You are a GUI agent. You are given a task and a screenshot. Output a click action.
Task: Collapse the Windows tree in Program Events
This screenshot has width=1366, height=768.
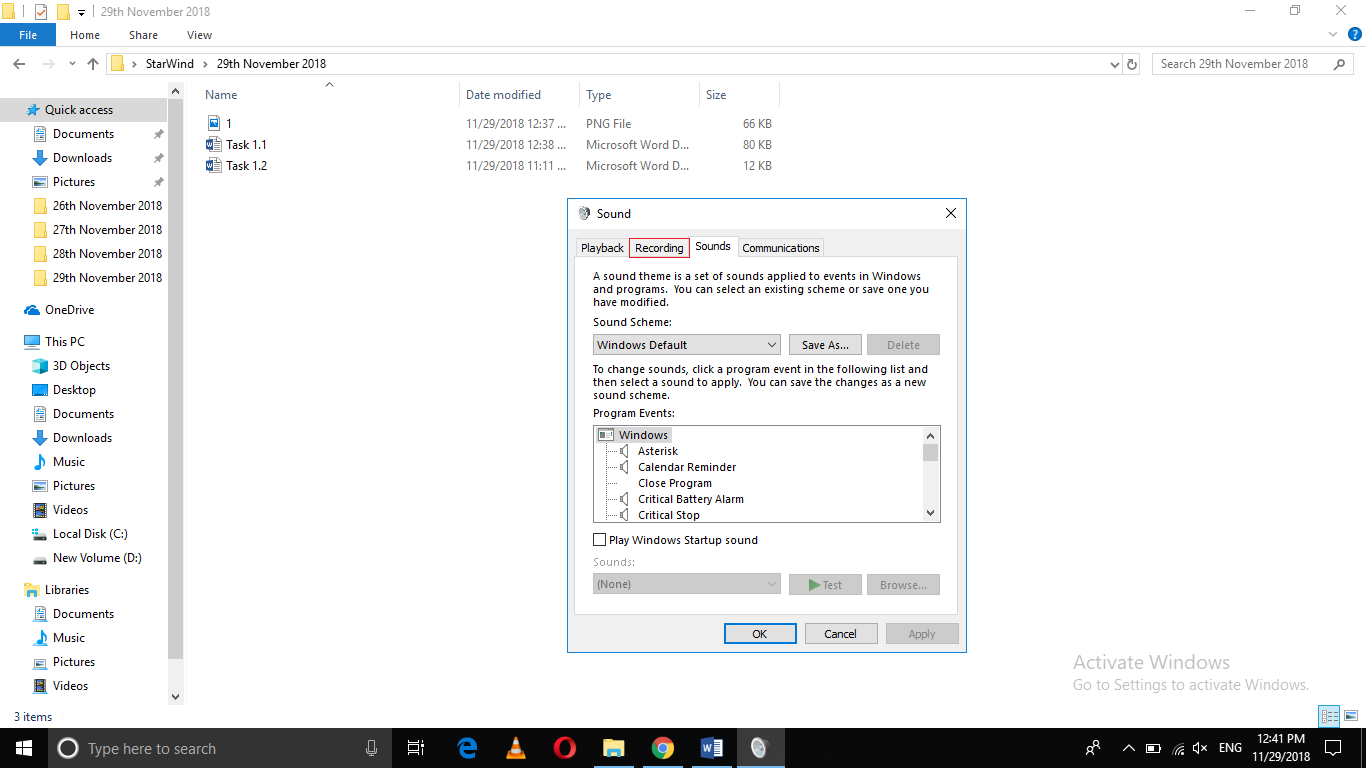point(606,434)
